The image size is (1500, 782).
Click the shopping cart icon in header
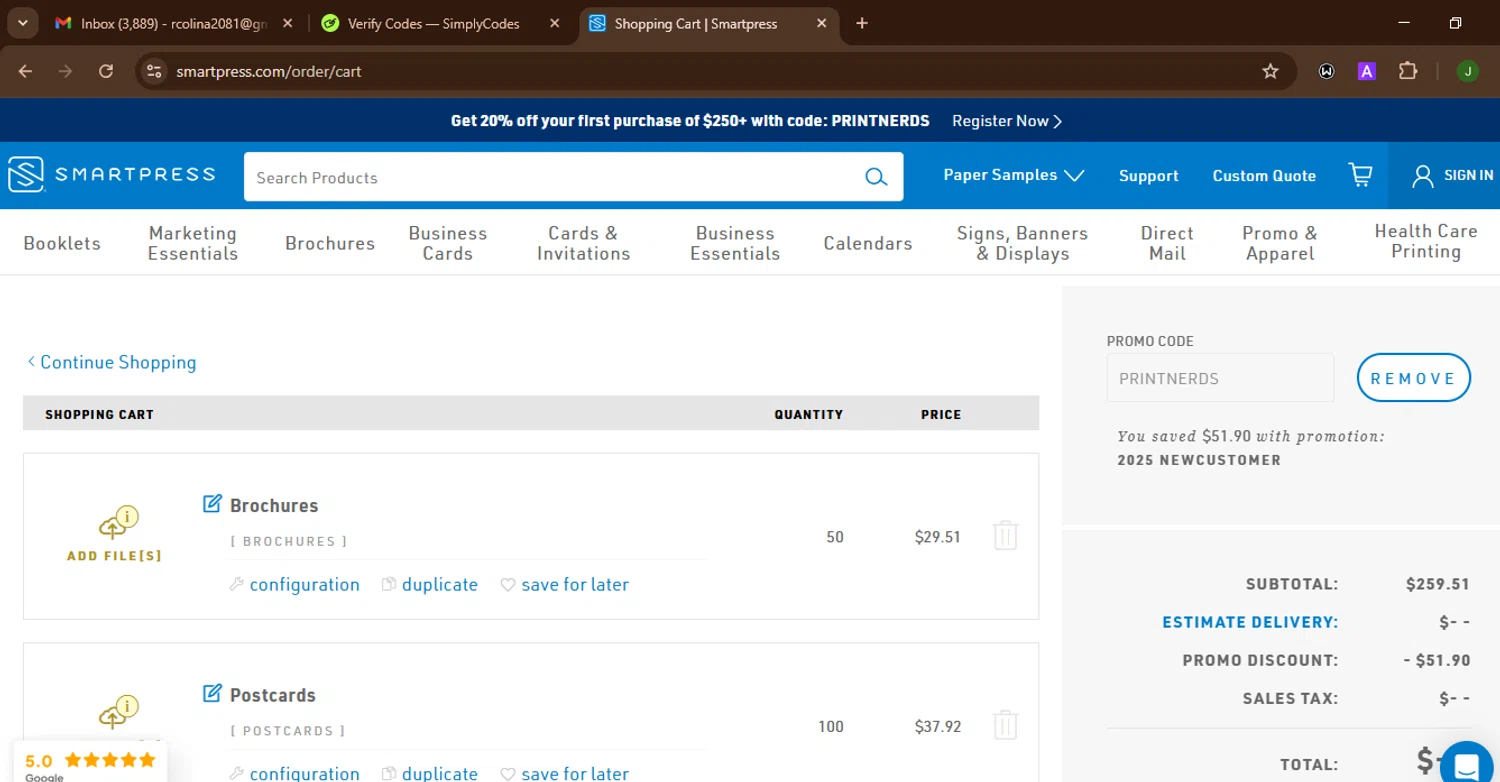tap(1360, 176)
